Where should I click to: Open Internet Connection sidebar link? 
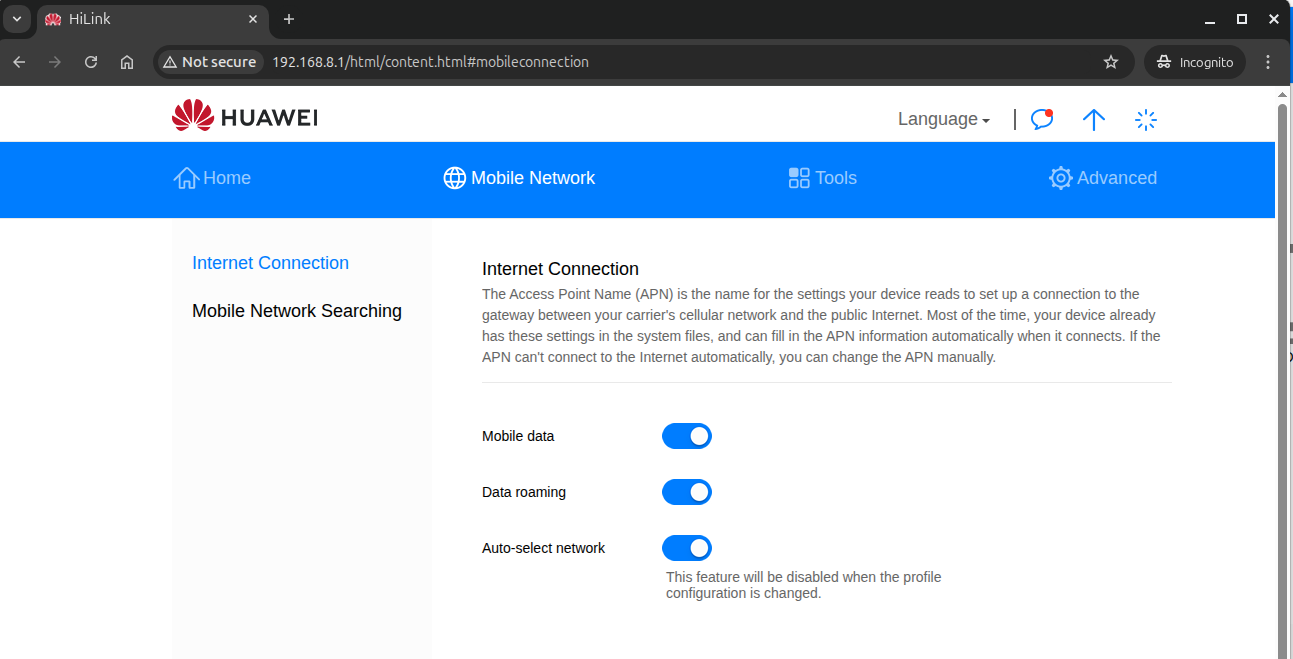click(270, 263)
